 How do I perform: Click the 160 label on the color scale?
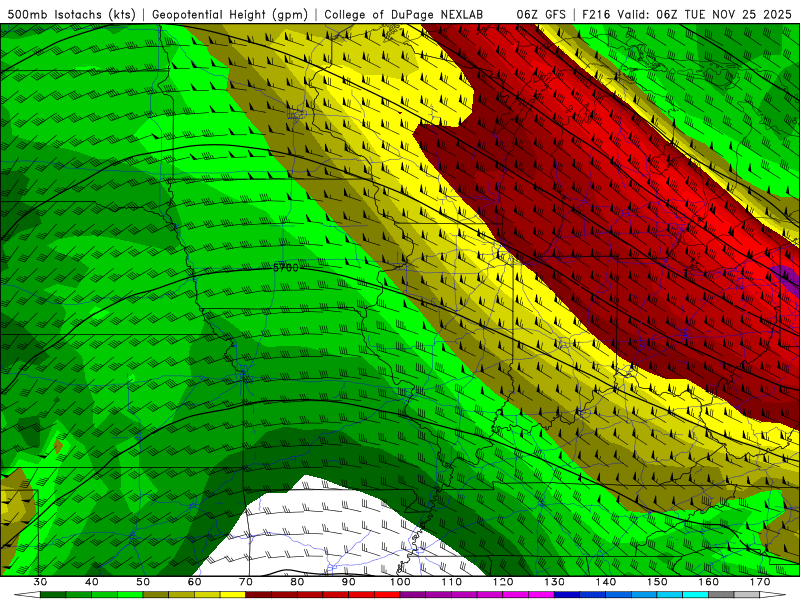click(x=709, y=582)
